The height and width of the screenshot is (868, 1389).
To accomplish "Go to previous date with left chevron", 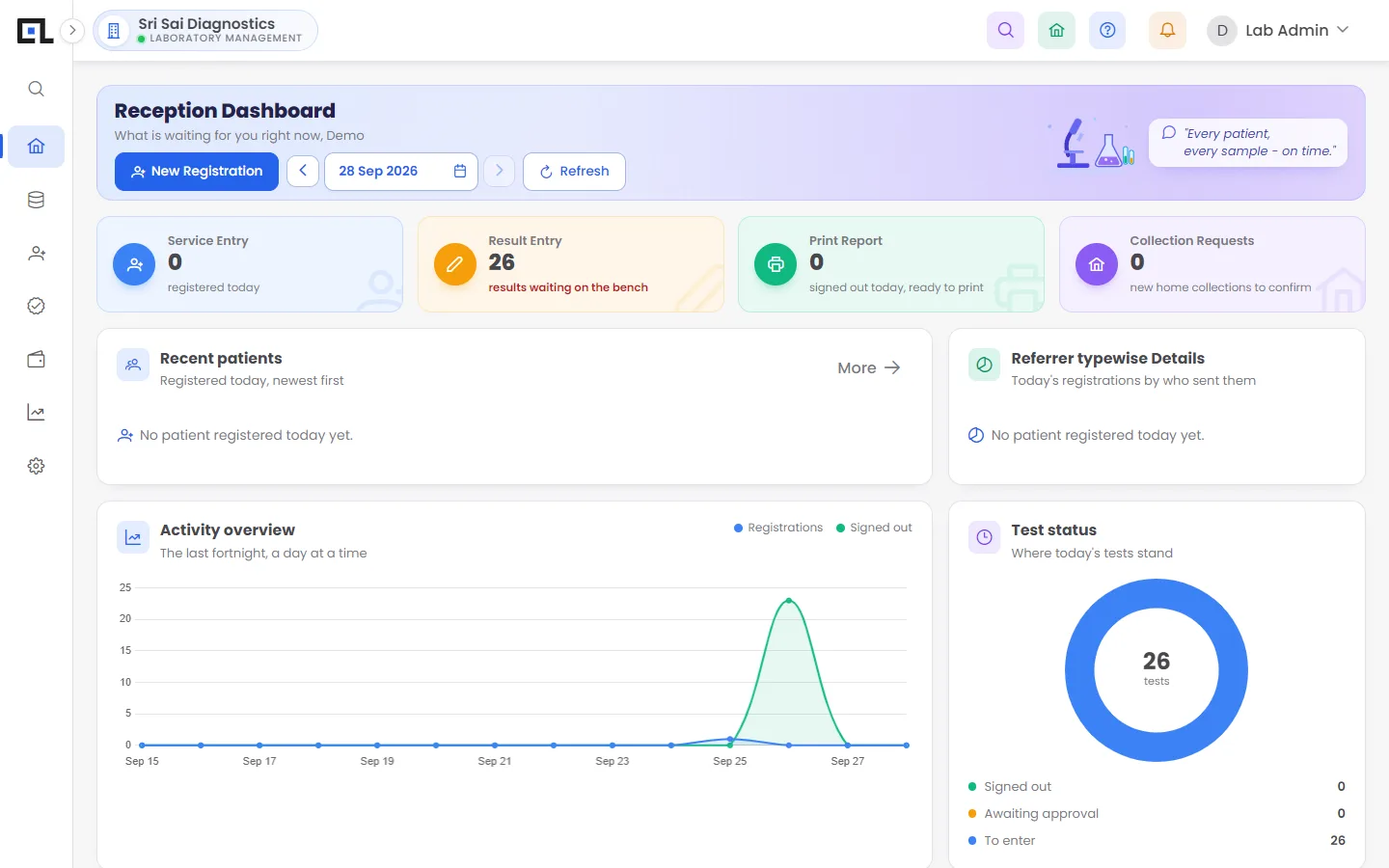I will tap(303, 171).
